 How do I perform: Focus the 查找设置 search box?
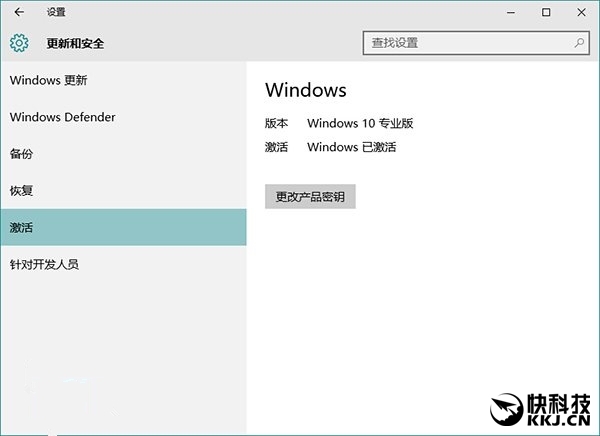pos(476,43)
